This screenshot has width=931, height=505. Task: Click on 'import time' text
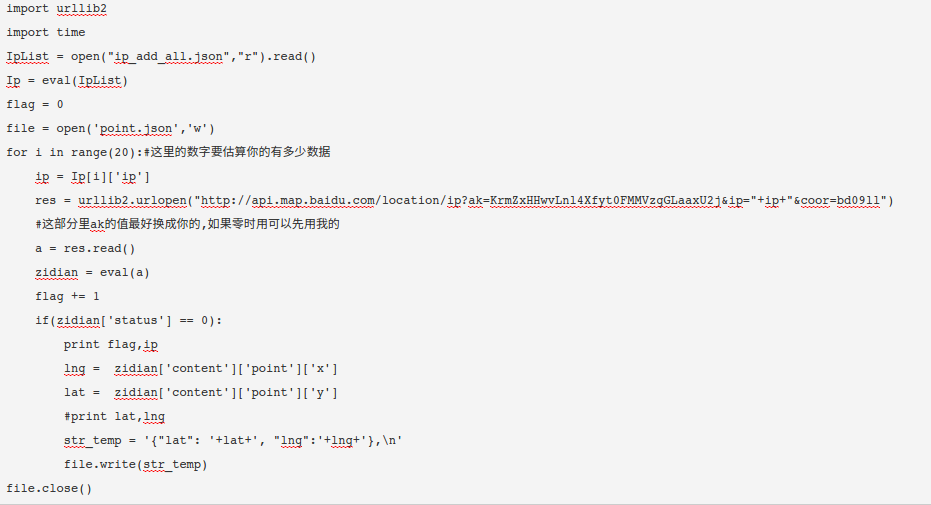pyautogui.click(x=46, y=33)
